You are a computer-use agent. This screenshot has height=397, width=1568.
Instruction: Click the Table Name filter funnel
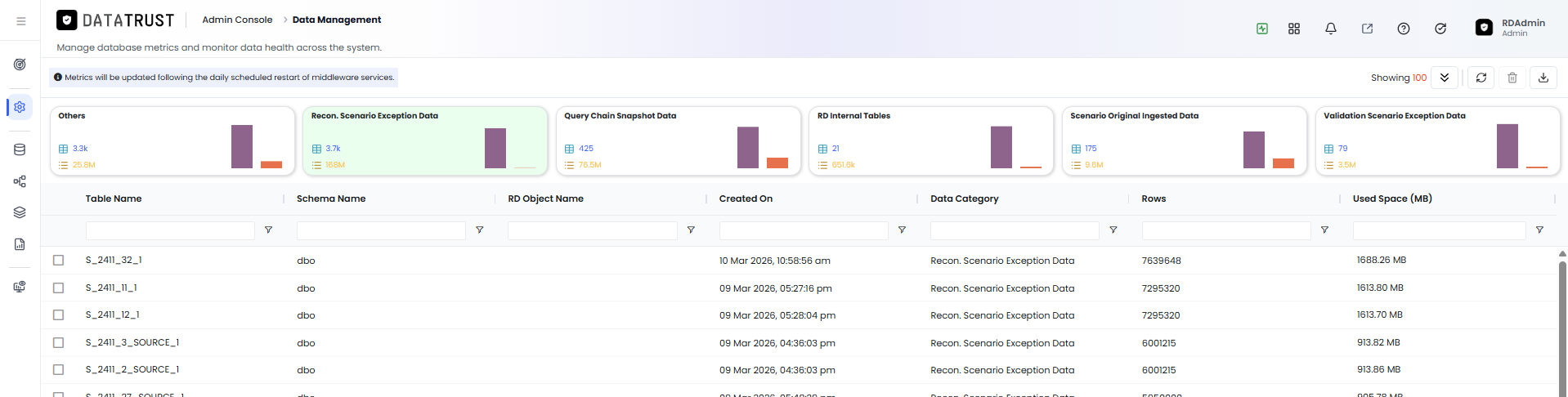coord(268,230)
